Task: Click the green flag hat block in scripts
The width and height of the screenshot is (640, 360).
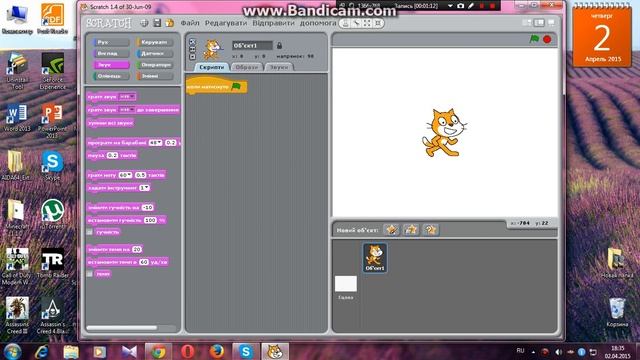Action: [x=216, y=86]
